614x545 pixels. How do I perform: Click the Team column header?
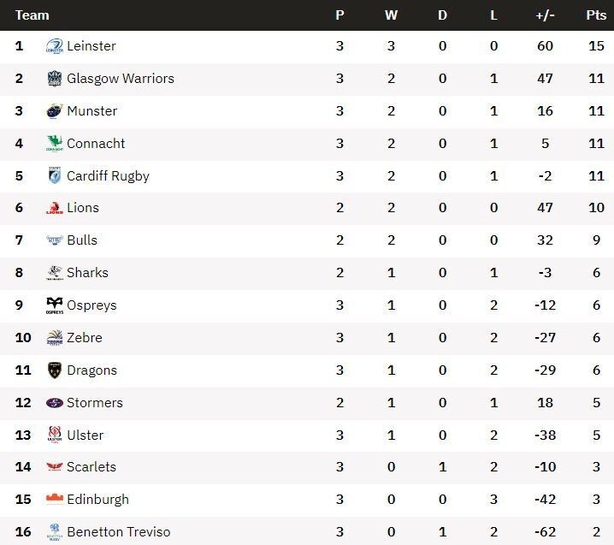(x=32, y=15)
